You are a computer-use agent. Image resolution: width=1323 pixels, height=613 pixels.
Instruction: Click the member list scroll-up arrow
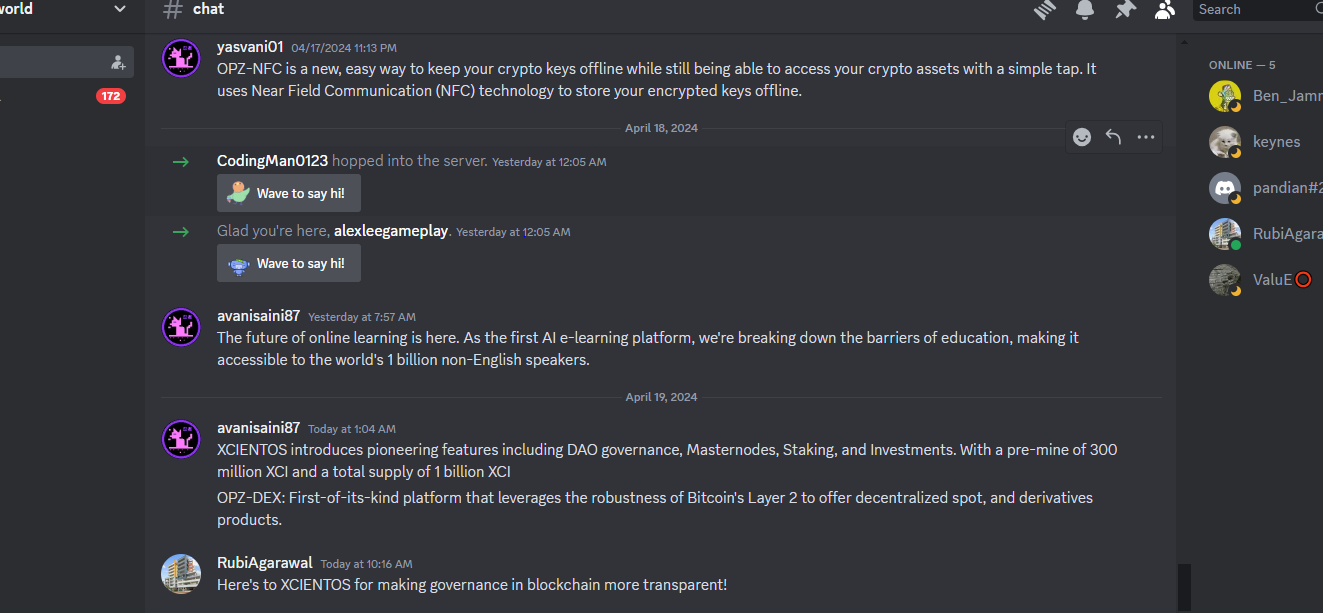click(x=1185, y=42)
